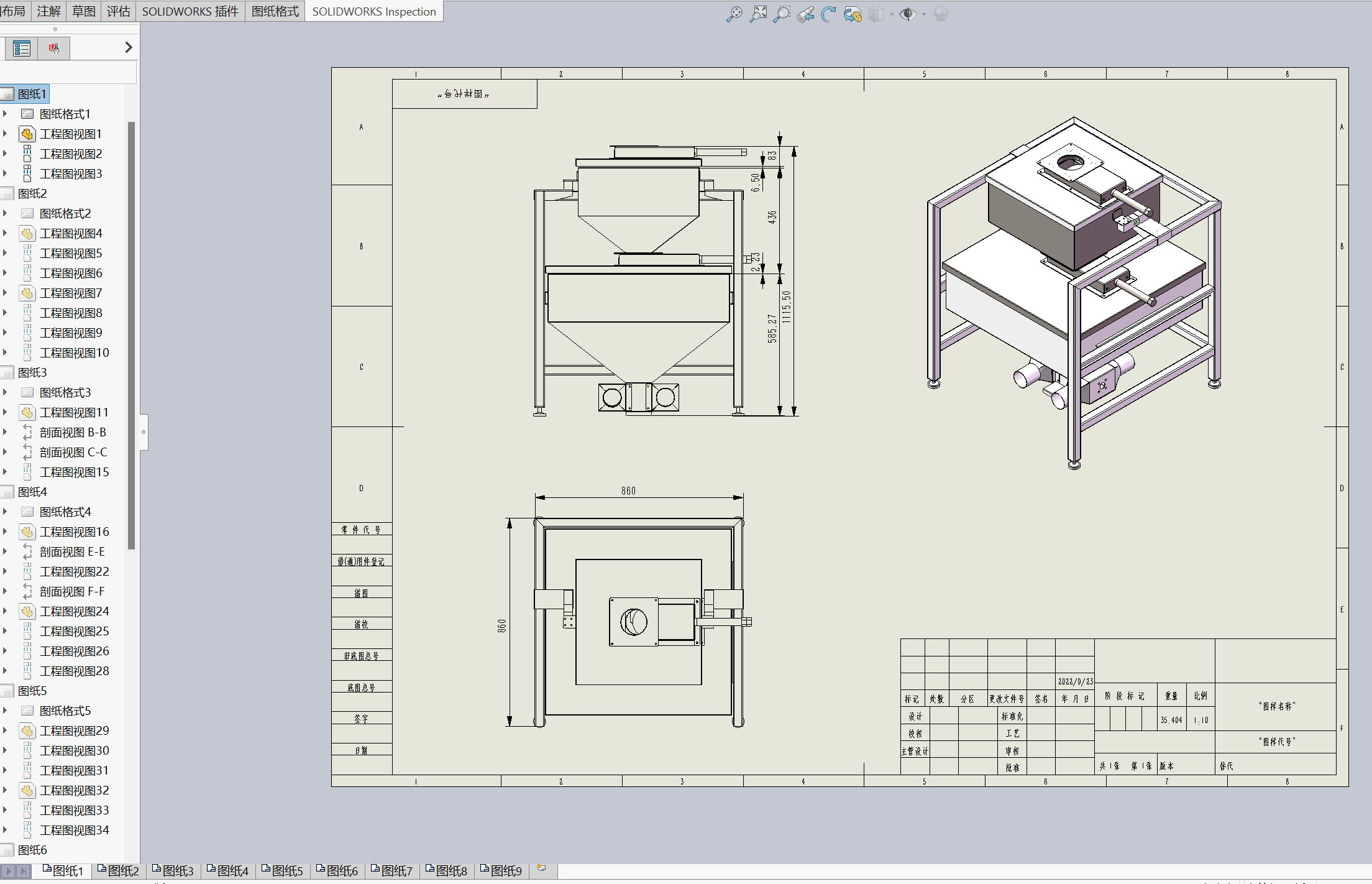Select 工程图视图16 in the tree

[75, 532]
